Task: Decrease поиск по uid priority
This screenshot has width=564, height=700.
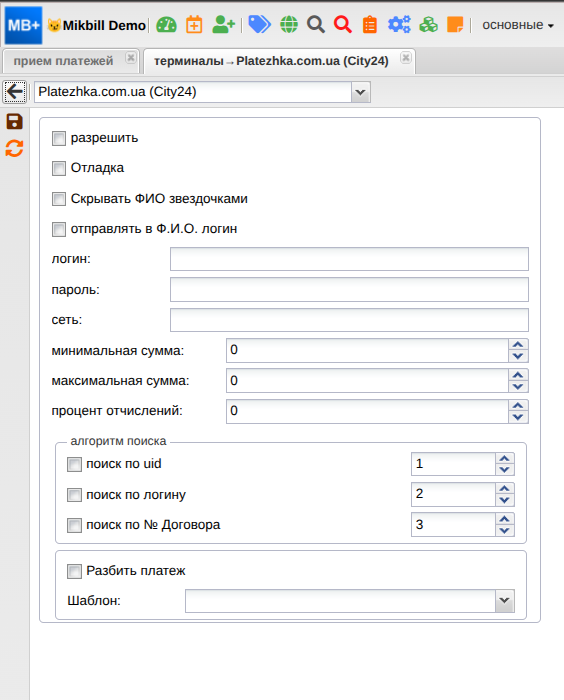Action: click(x=505, y=470)
